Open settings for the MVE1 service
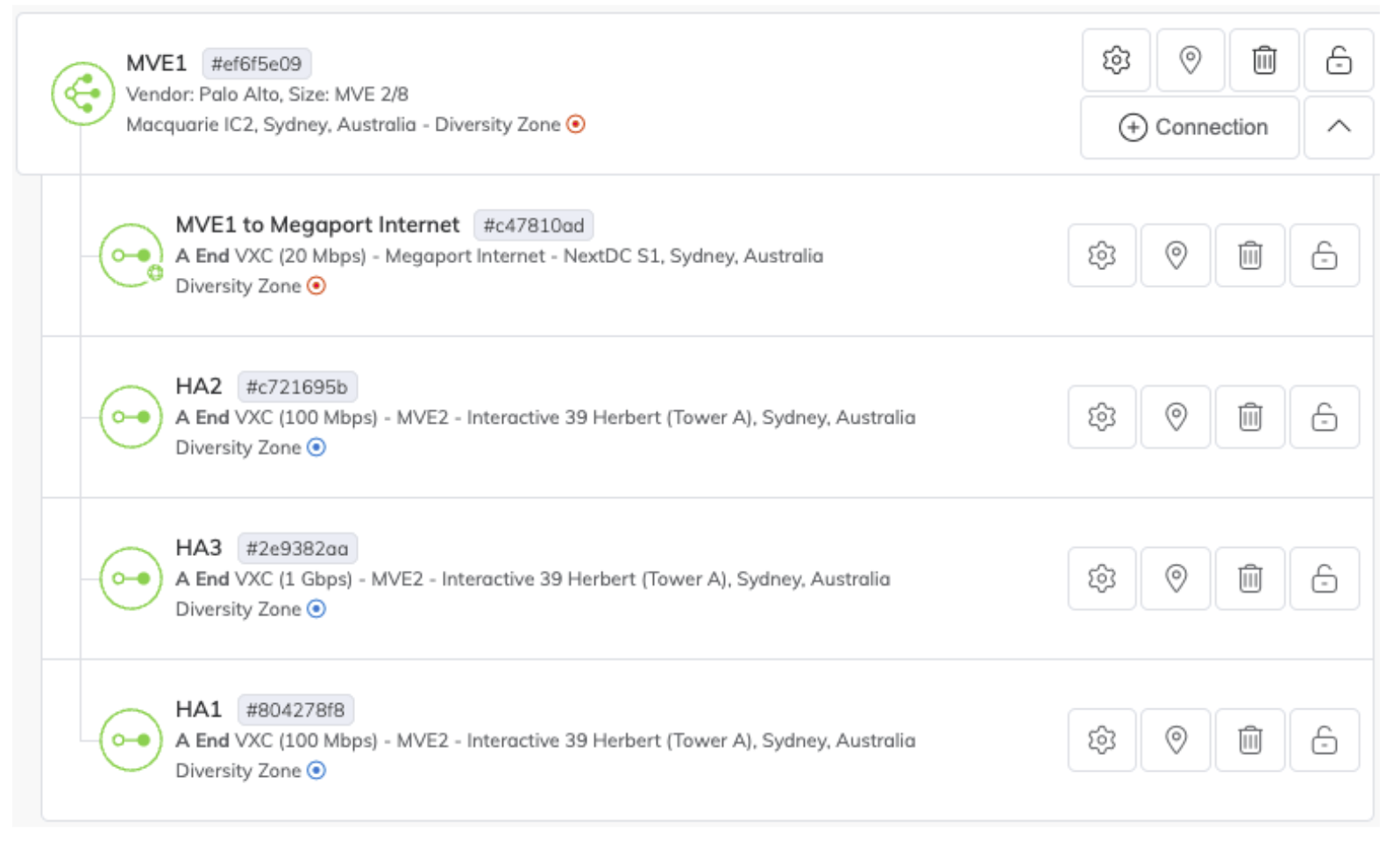 pos(1115,60)
